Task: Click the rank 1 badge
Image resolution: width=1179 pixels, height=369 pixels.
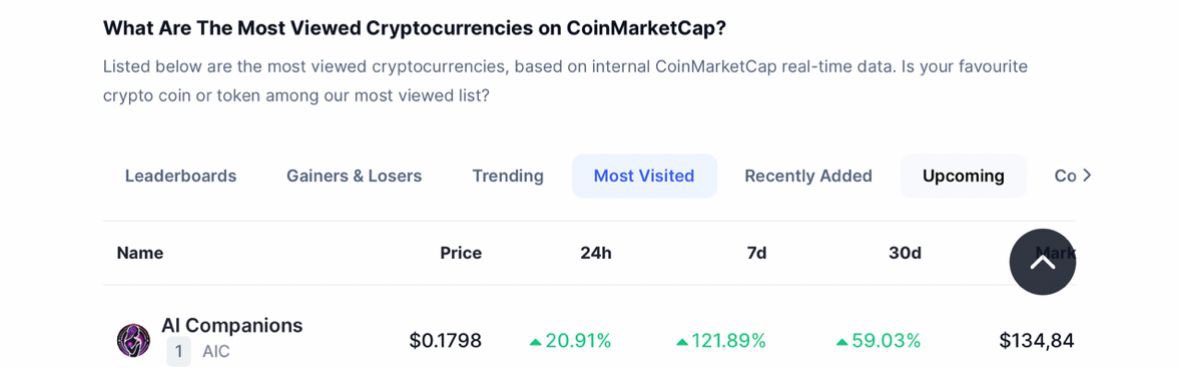Action: 178,352
